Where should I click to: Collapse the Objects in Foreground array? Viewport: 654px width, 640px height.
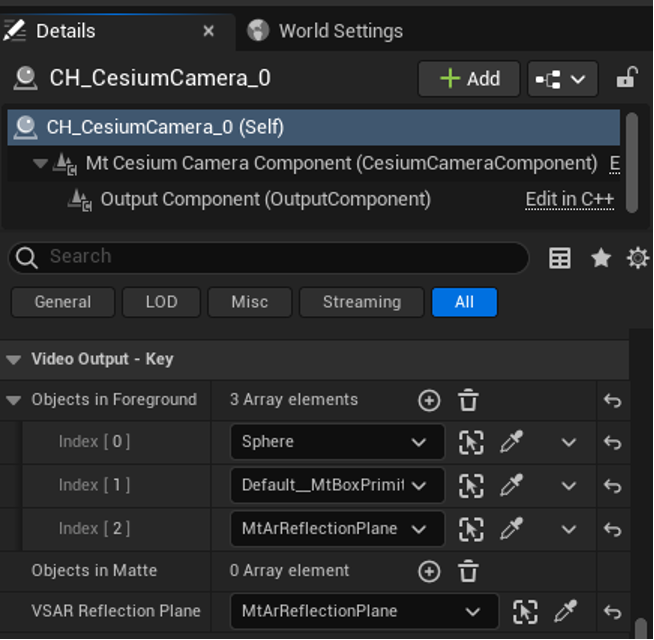pos(14,400)
